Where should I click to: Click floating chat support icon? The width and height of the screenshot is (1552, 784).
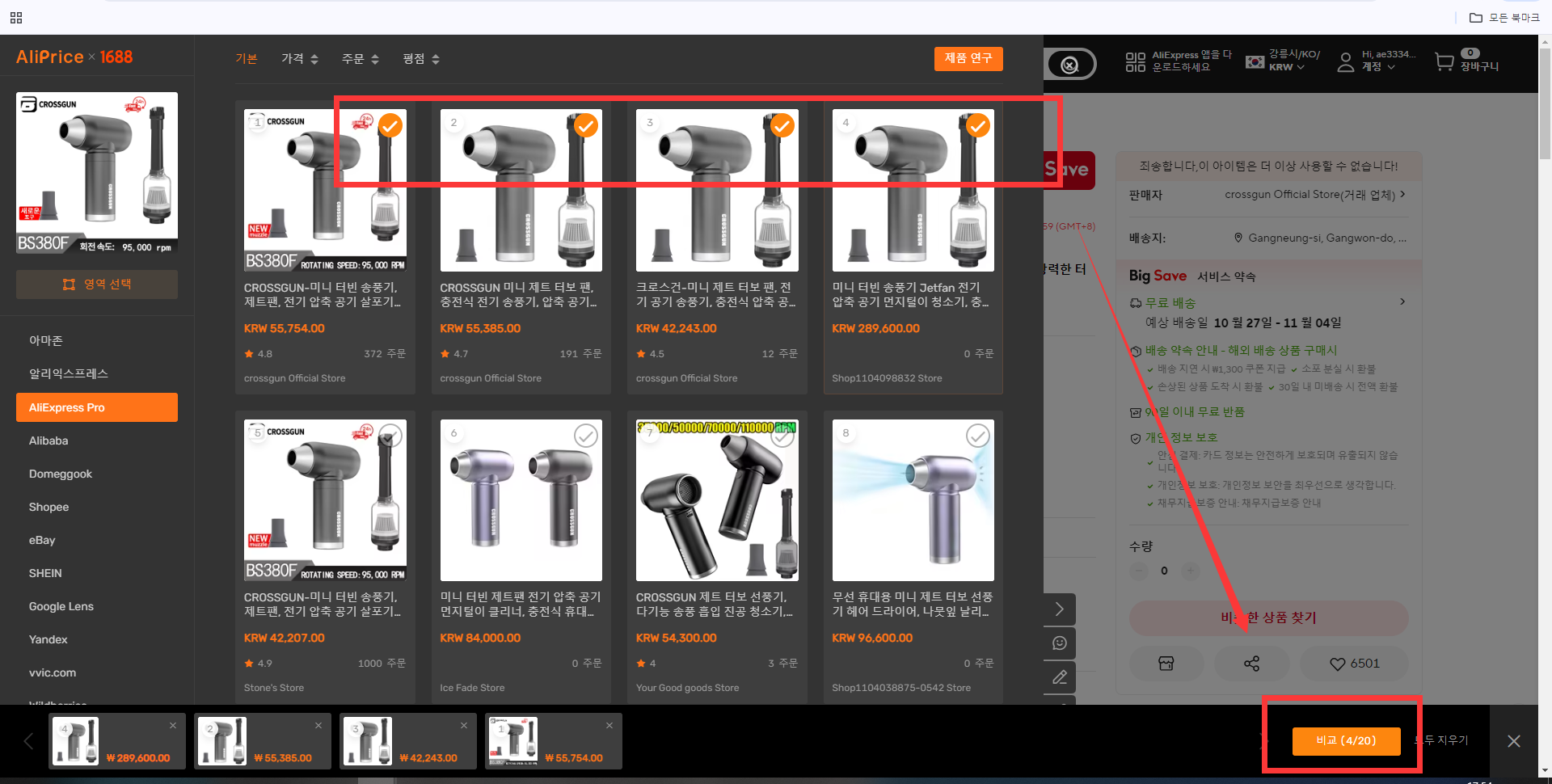coord(1060,643)
